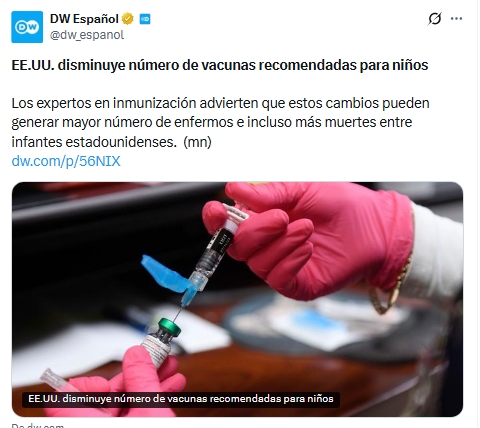Click the caption overlay on the preview card

(x=181, y=399)
